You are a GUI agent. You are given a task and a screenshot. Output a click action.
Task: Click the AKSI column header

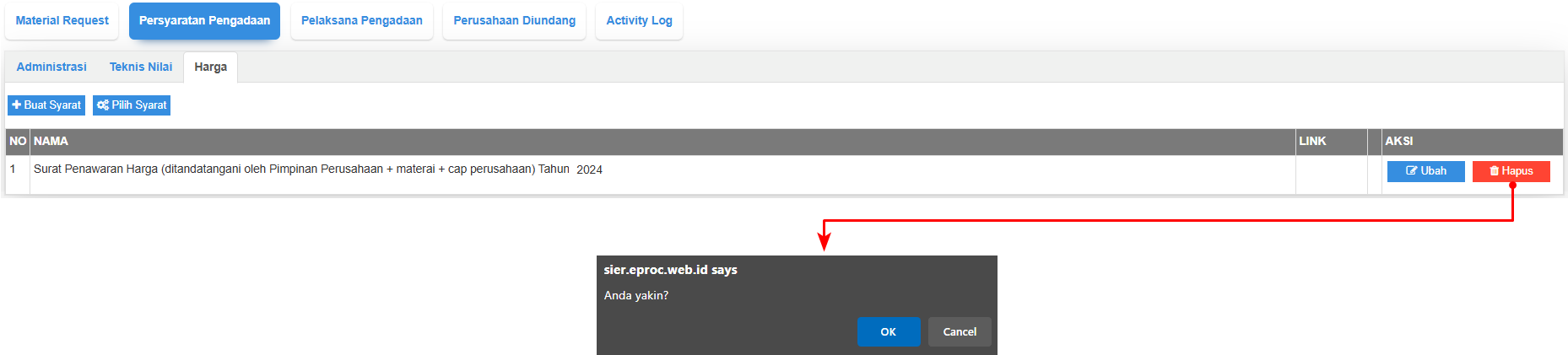[1398, 142]
